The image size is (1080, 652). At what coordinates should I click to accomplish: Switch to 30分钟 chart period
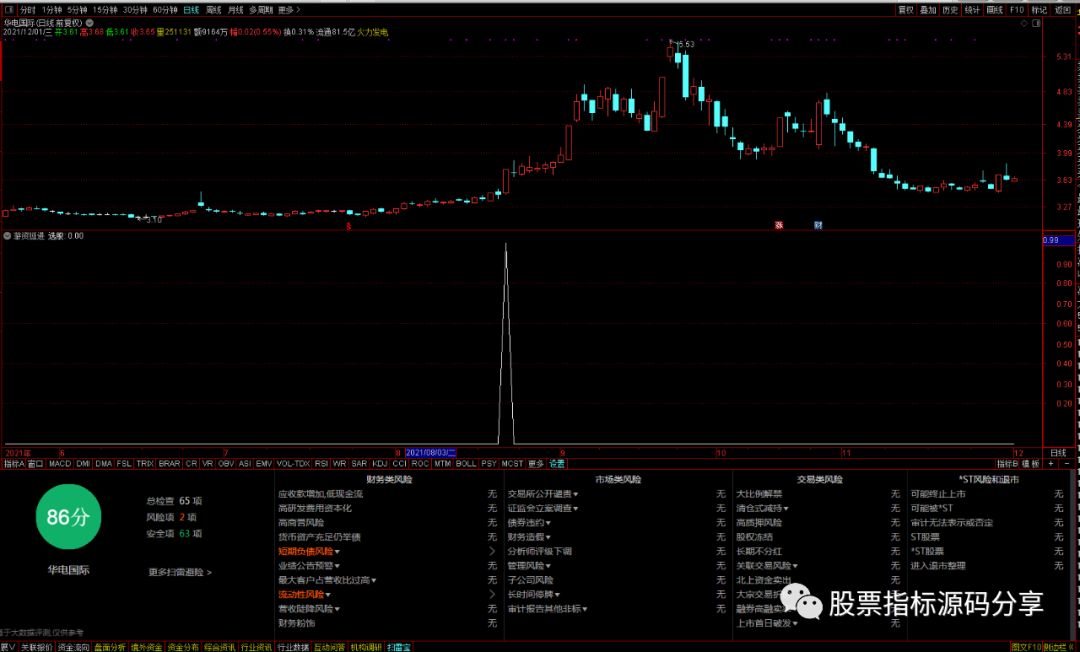point(135,10)
